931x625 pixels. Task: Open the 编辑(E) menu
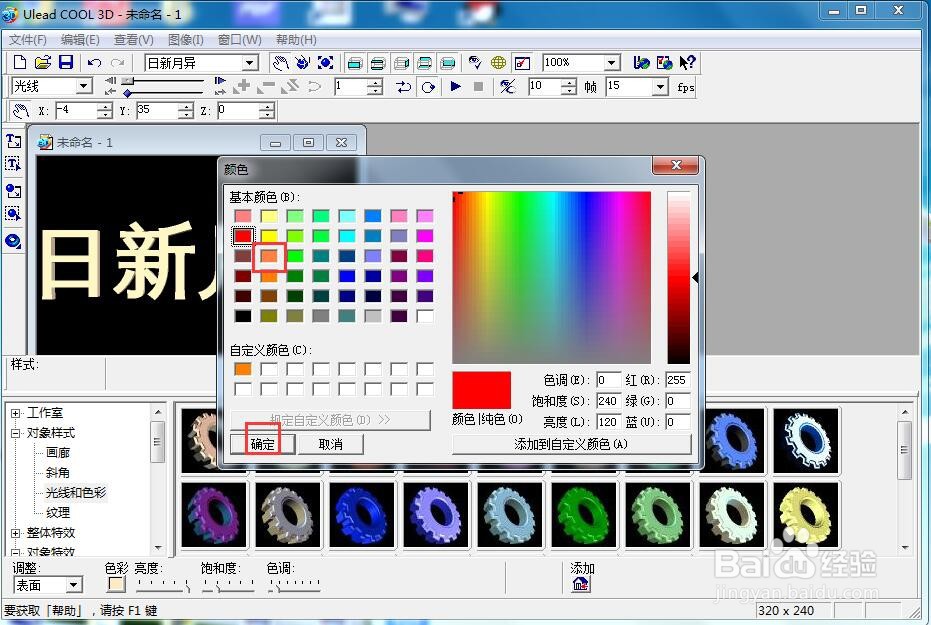tap(80, 40)
